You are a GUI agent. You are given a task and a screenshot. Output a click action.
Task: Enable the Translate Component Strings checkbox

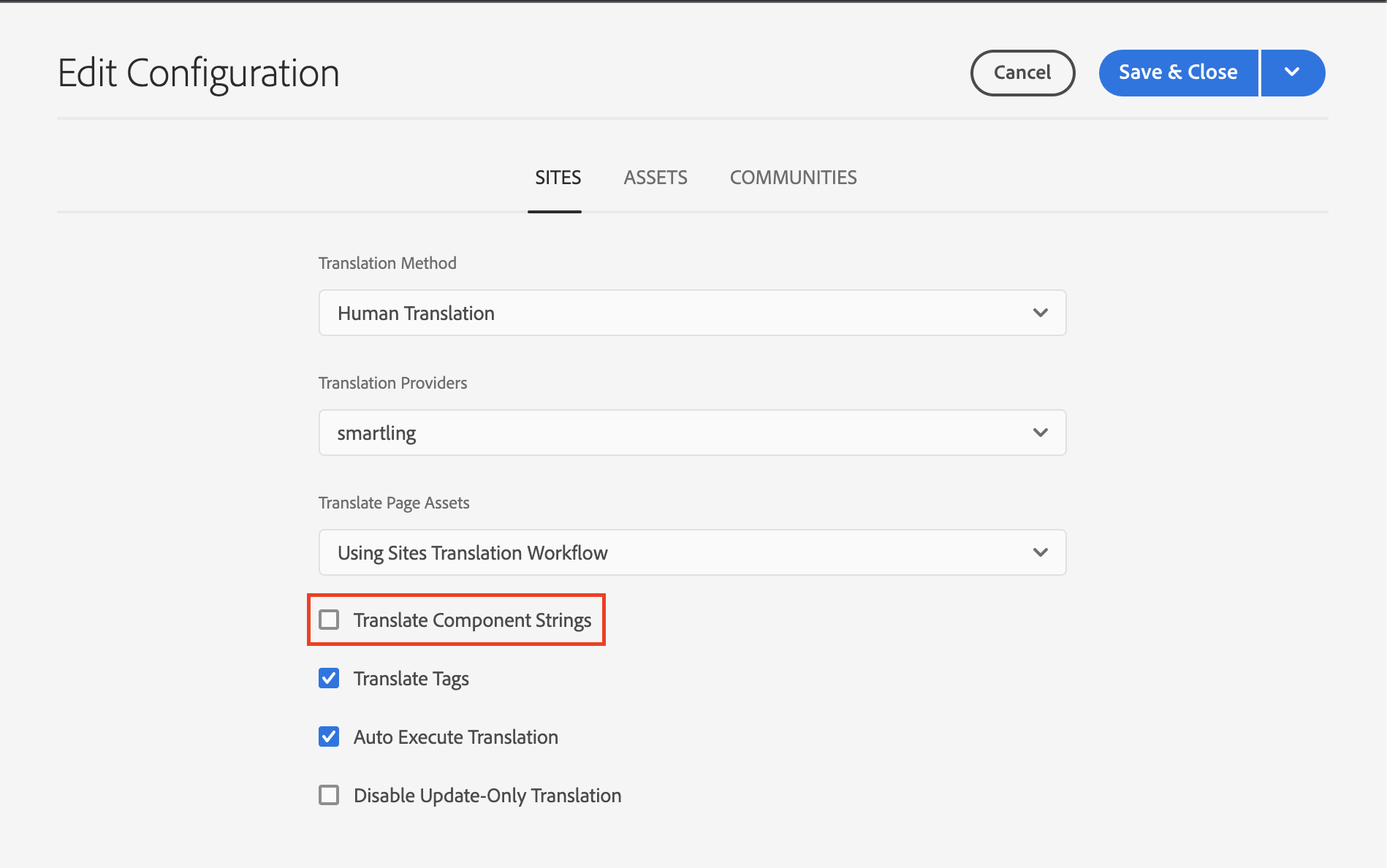coord(329,620)
